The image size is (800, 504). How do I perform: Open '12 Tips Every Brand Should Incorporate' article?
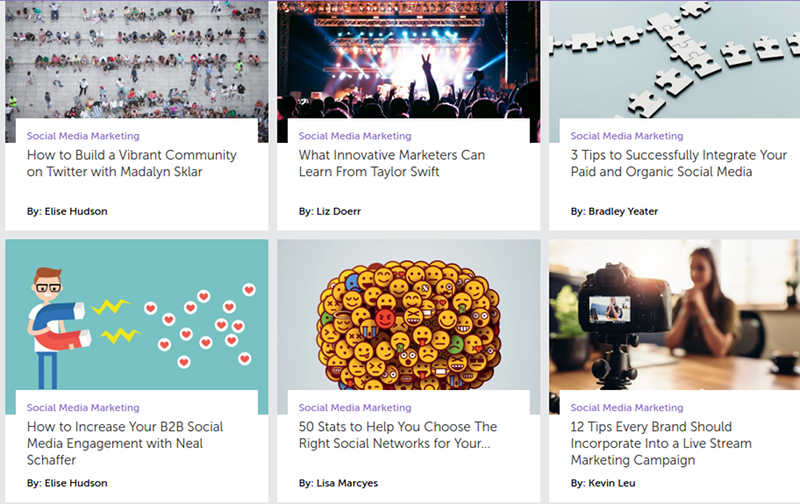661,443
